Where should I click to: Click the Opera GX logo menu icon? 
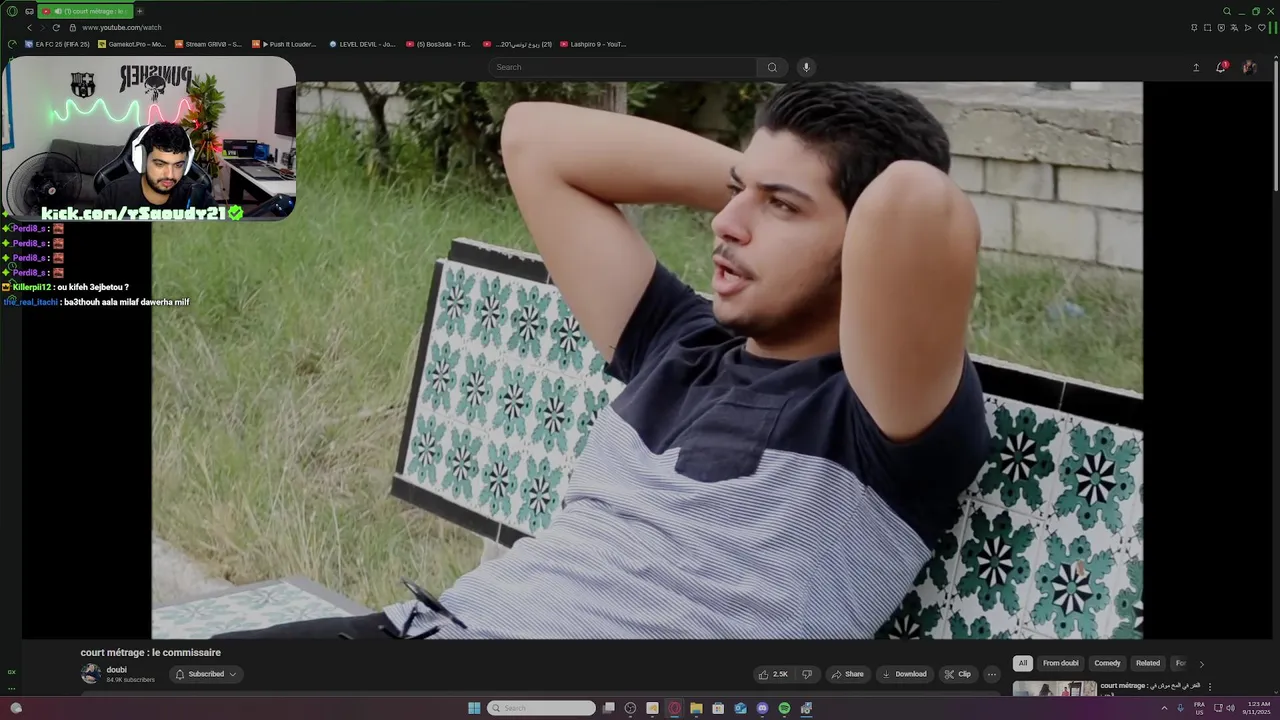(x=12, y=11)
